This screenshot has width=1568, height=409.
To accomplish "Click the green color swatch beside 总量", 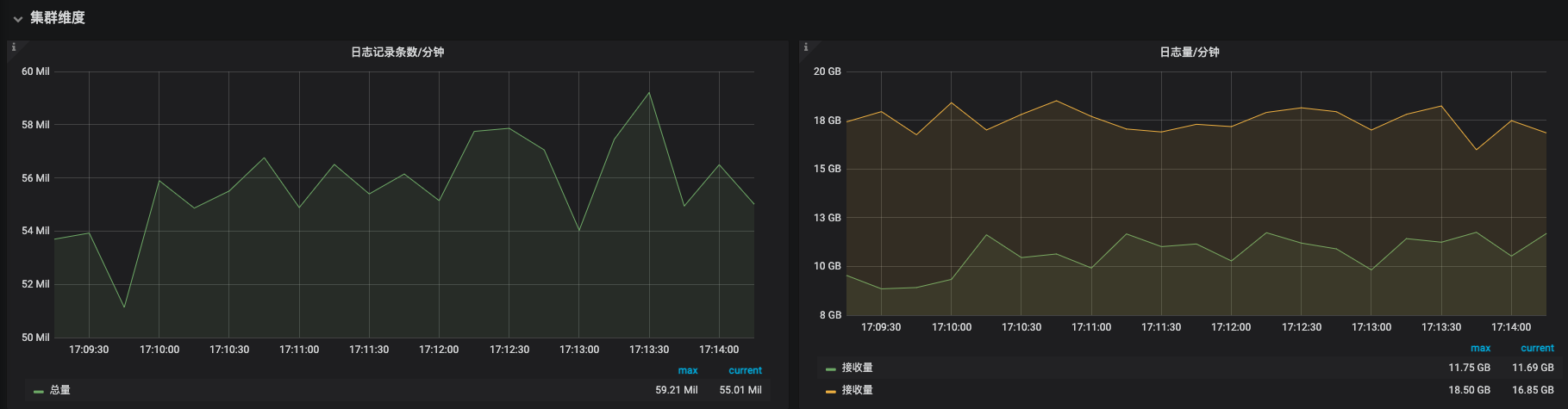I will click(x=39, y=391).
